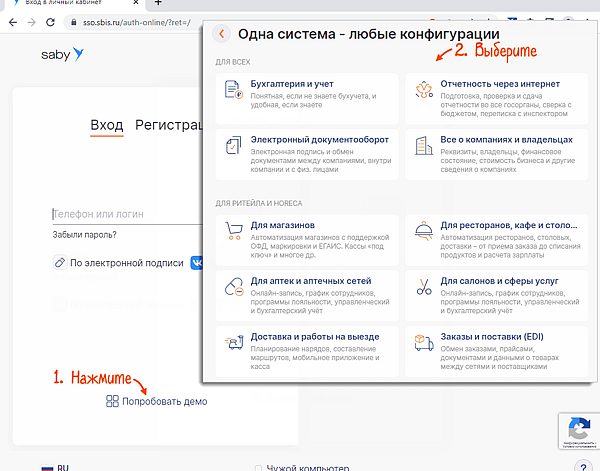Click the Электронный документооборот document icon

pos(234,146)
